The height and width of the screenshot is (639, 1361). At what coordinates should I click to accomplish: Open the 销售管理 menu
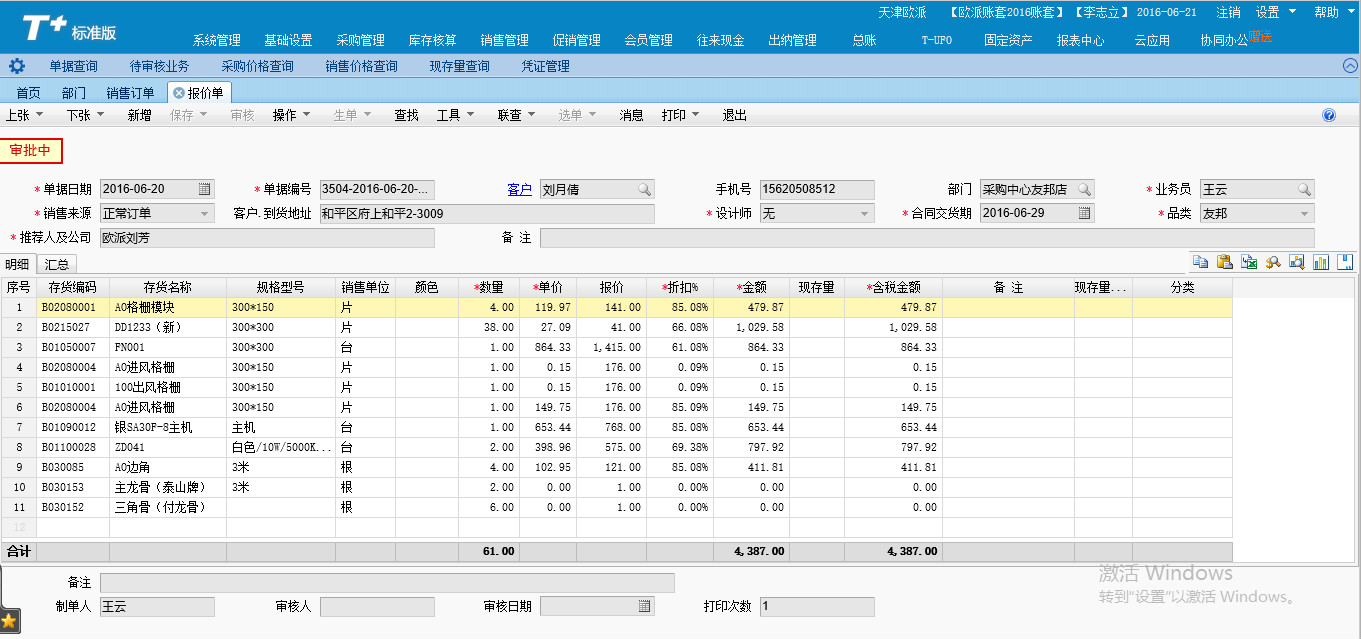click(505, 40)
